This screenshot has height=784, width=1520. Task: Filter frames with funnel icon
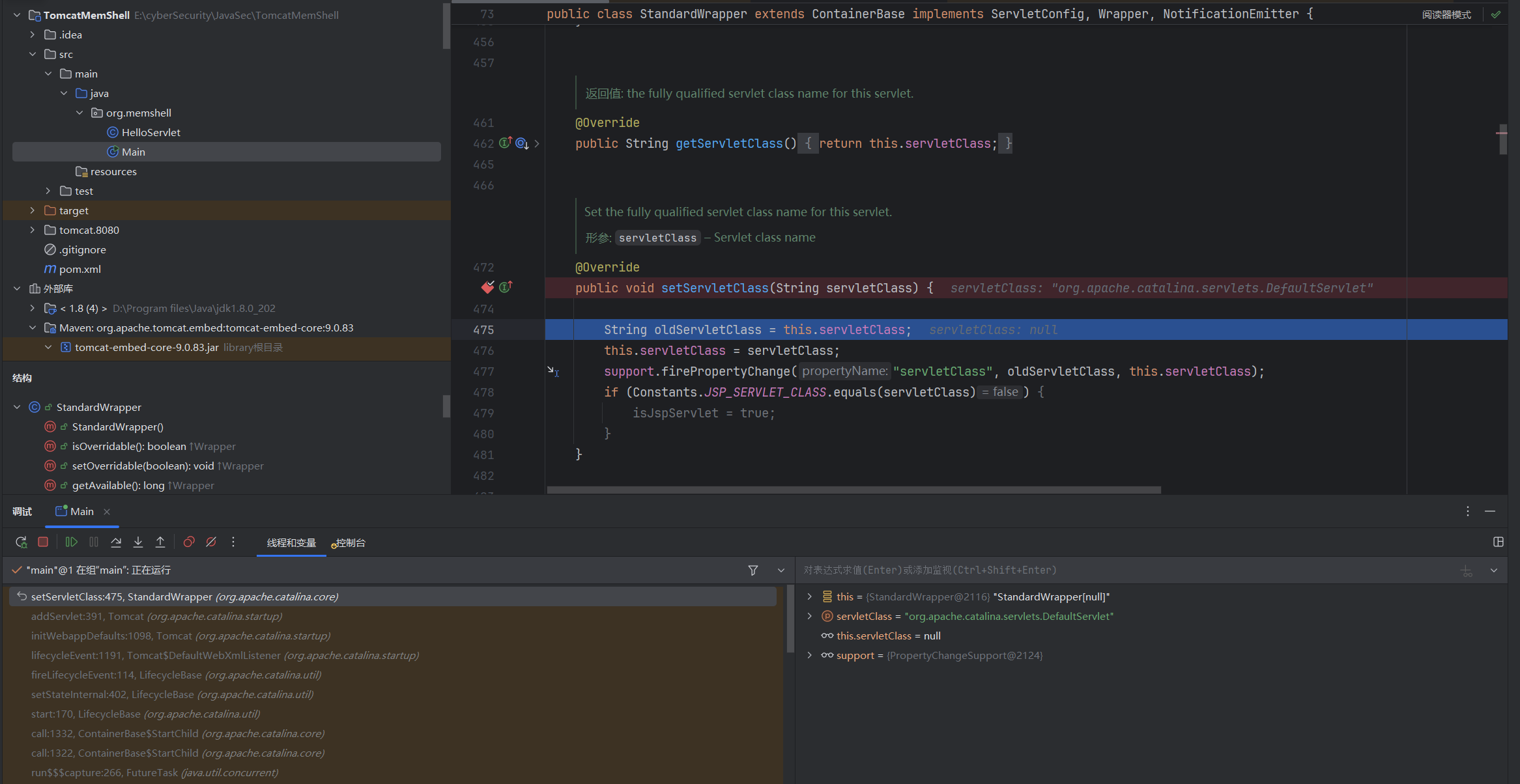753,570
